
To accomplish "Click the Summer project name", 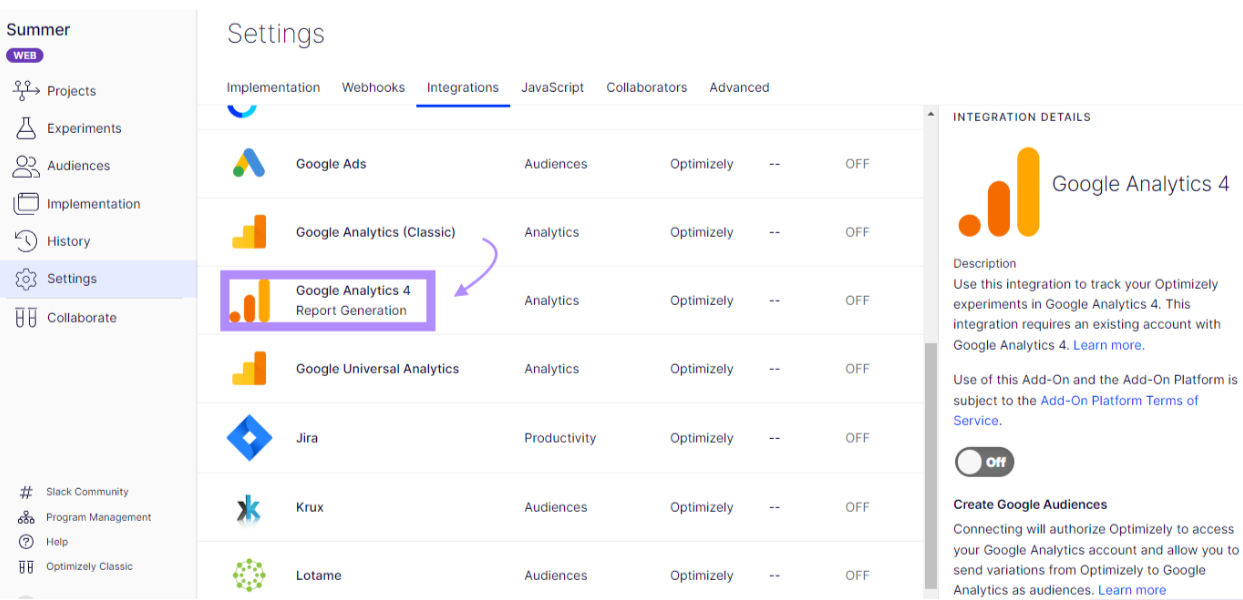I will tap(38, 30).
